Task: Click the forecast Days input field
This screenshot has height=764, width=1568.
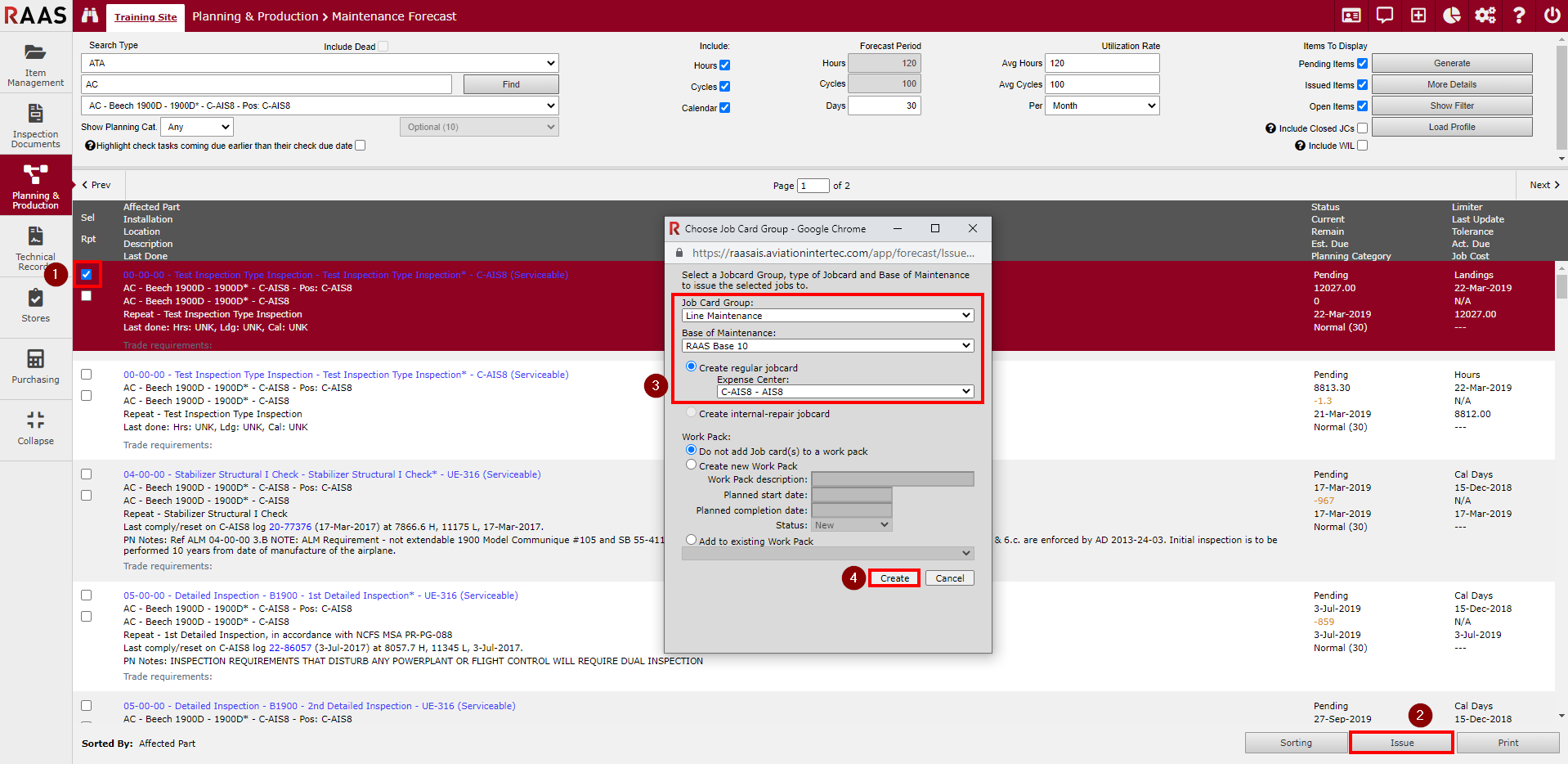Action: coord(884,106)
